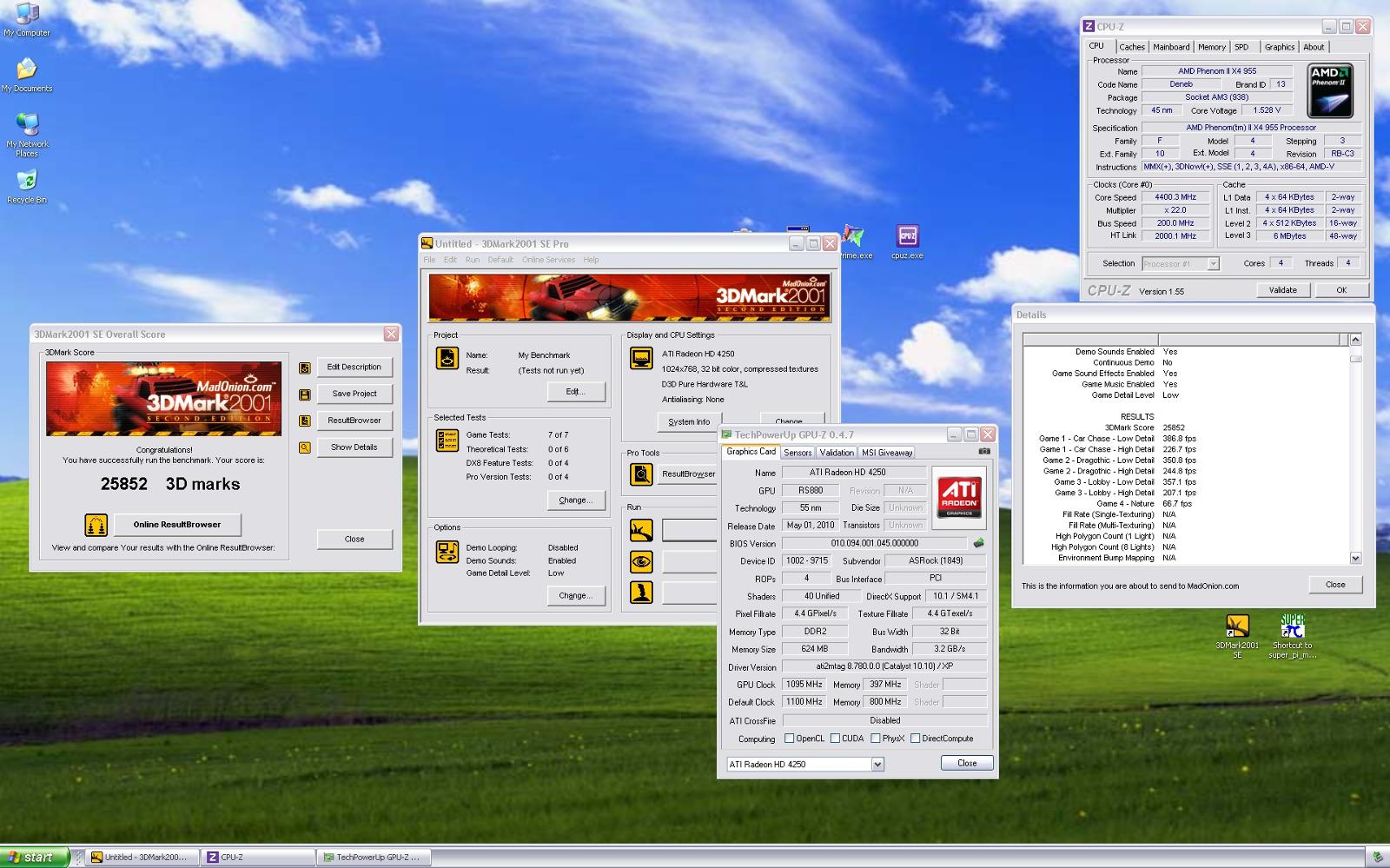Image resolution: width=1390 pixels, height=868 pixels.
Task: Click Close button in GPU-Z window
Action: tap(967, 763)
